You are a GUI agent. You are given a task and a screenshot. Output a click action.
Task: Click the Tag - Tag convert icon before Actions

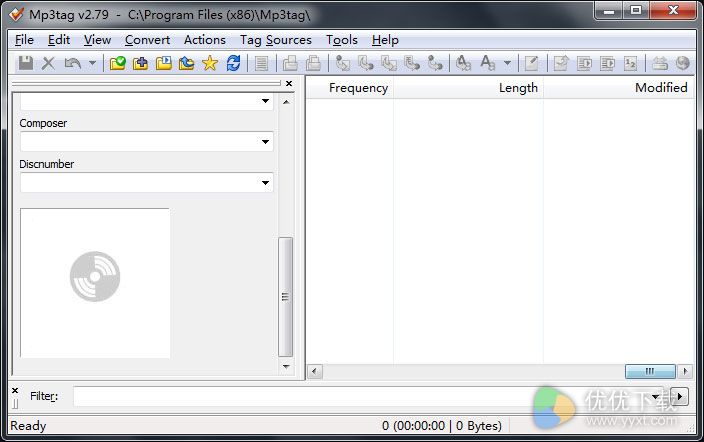tap(435, 63)
